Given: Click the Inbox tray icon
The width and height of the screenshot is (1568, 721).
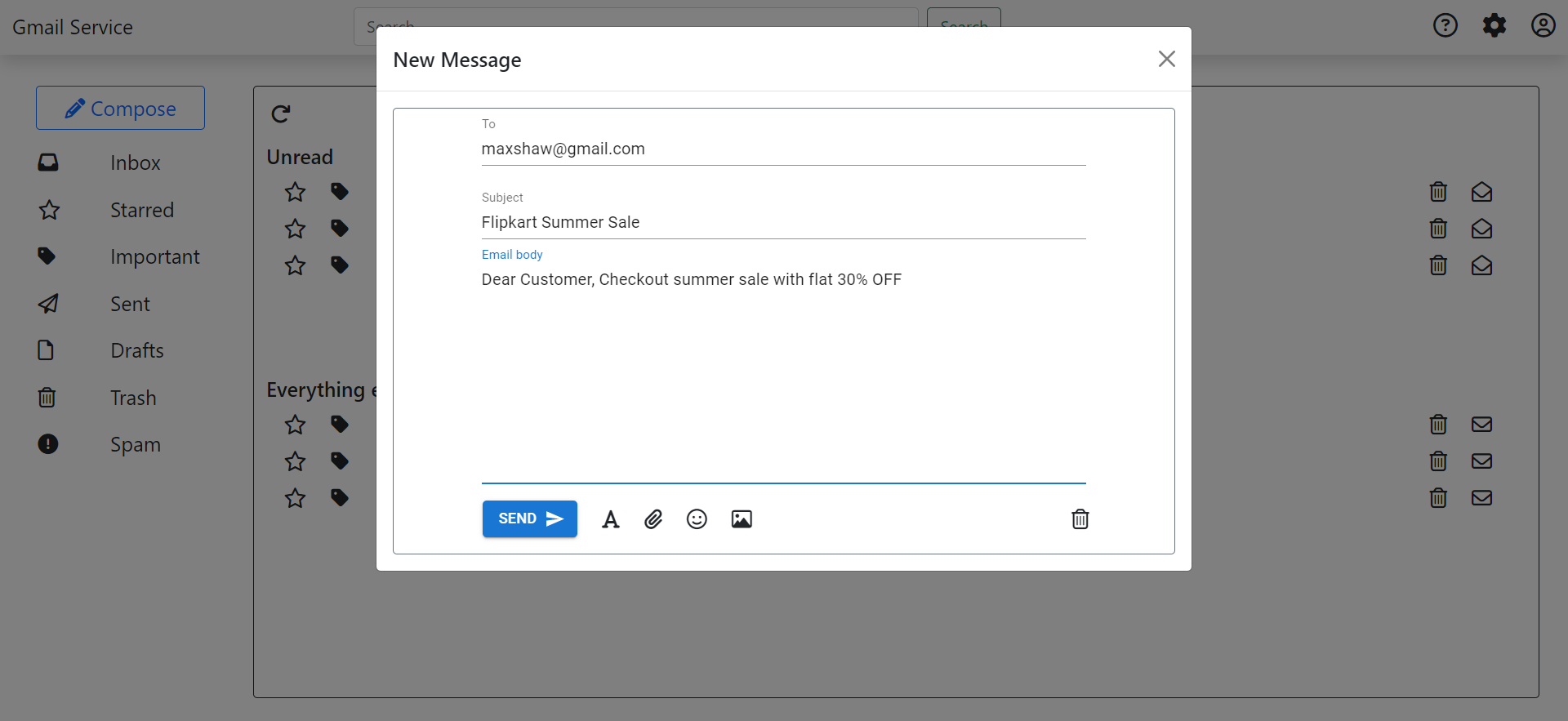Looking at the screenshot, I should coord(48,162).
